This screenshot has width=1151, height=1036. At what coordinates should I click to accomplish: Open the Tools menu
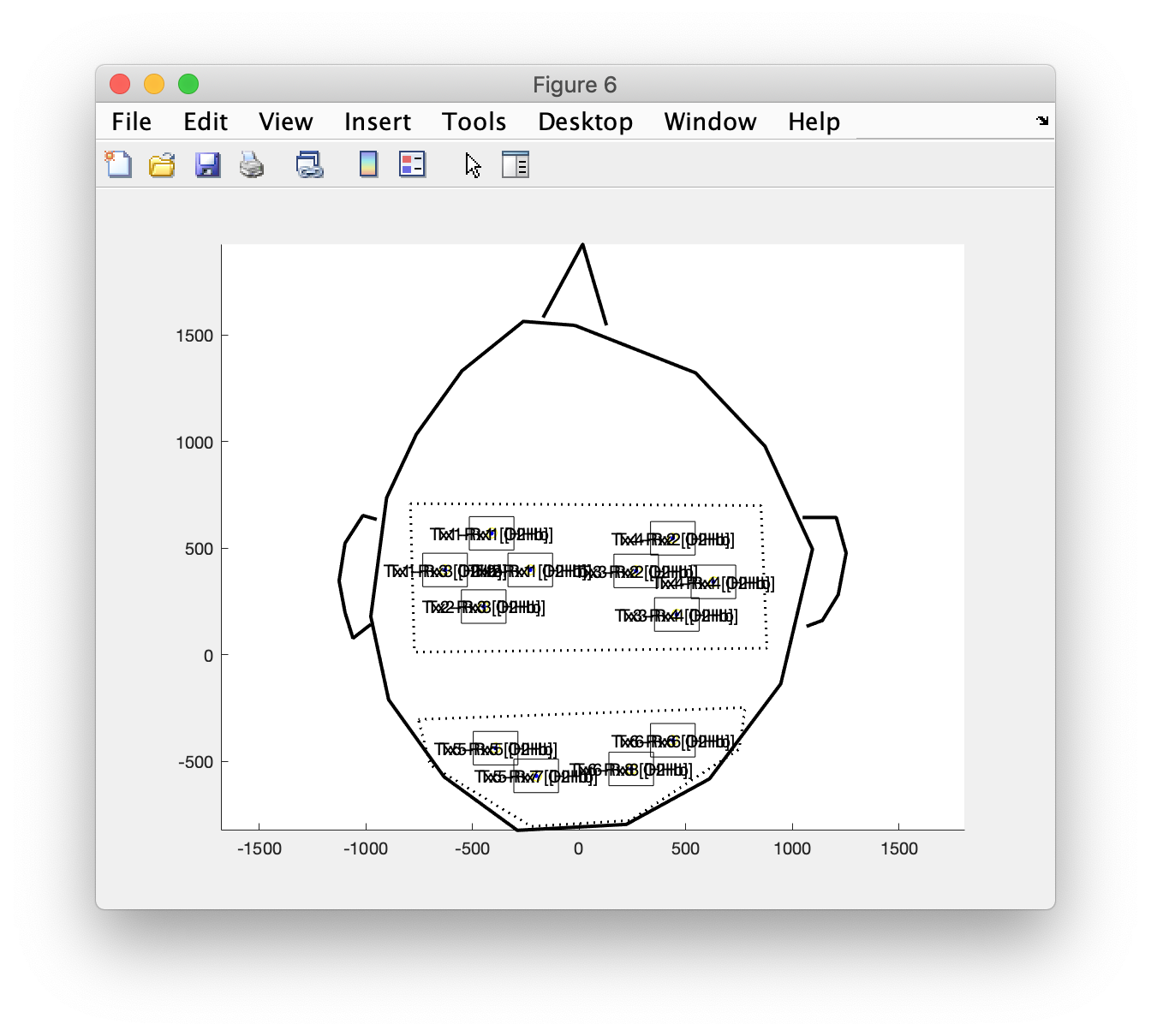click(474, 122)
